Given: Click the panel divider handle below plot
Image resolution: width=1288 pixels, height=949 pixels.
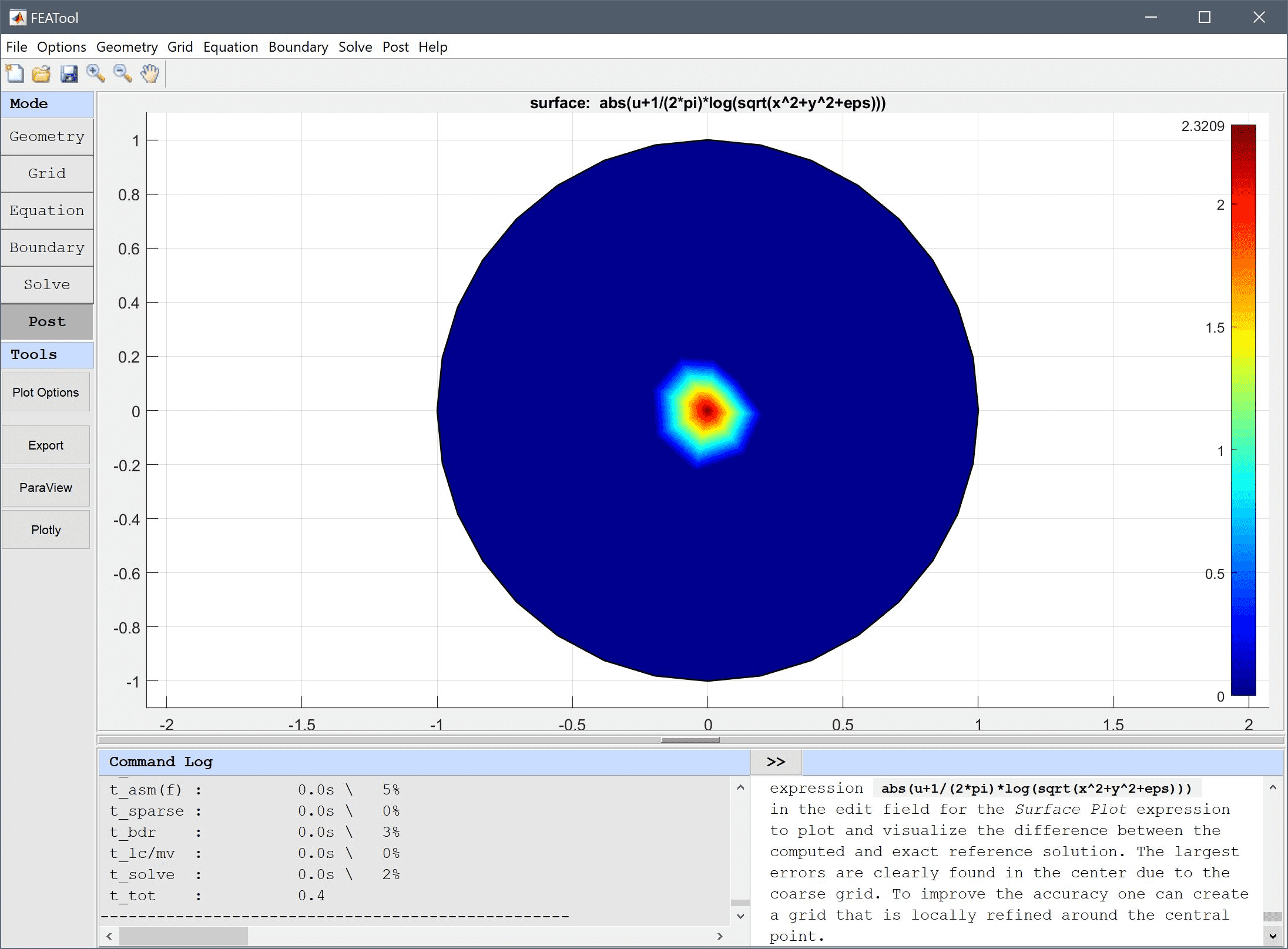Looking at the screenshot, I should tap(690, 740).
